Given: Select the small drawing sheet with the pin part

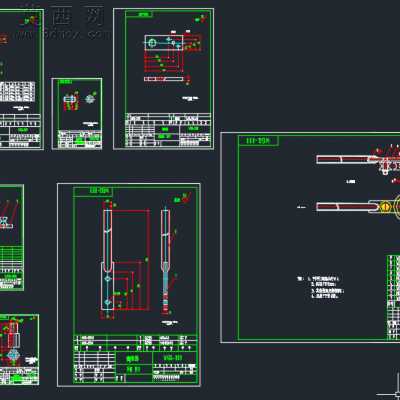Looking at the screenshot, I should pos(77,114).
